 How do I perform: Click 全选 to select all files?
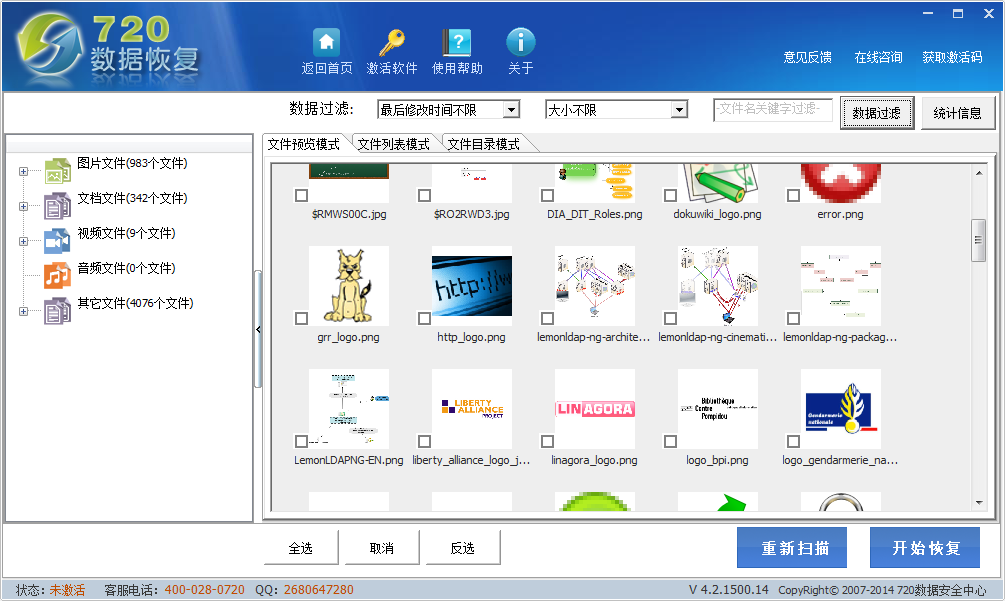[301, 548]
